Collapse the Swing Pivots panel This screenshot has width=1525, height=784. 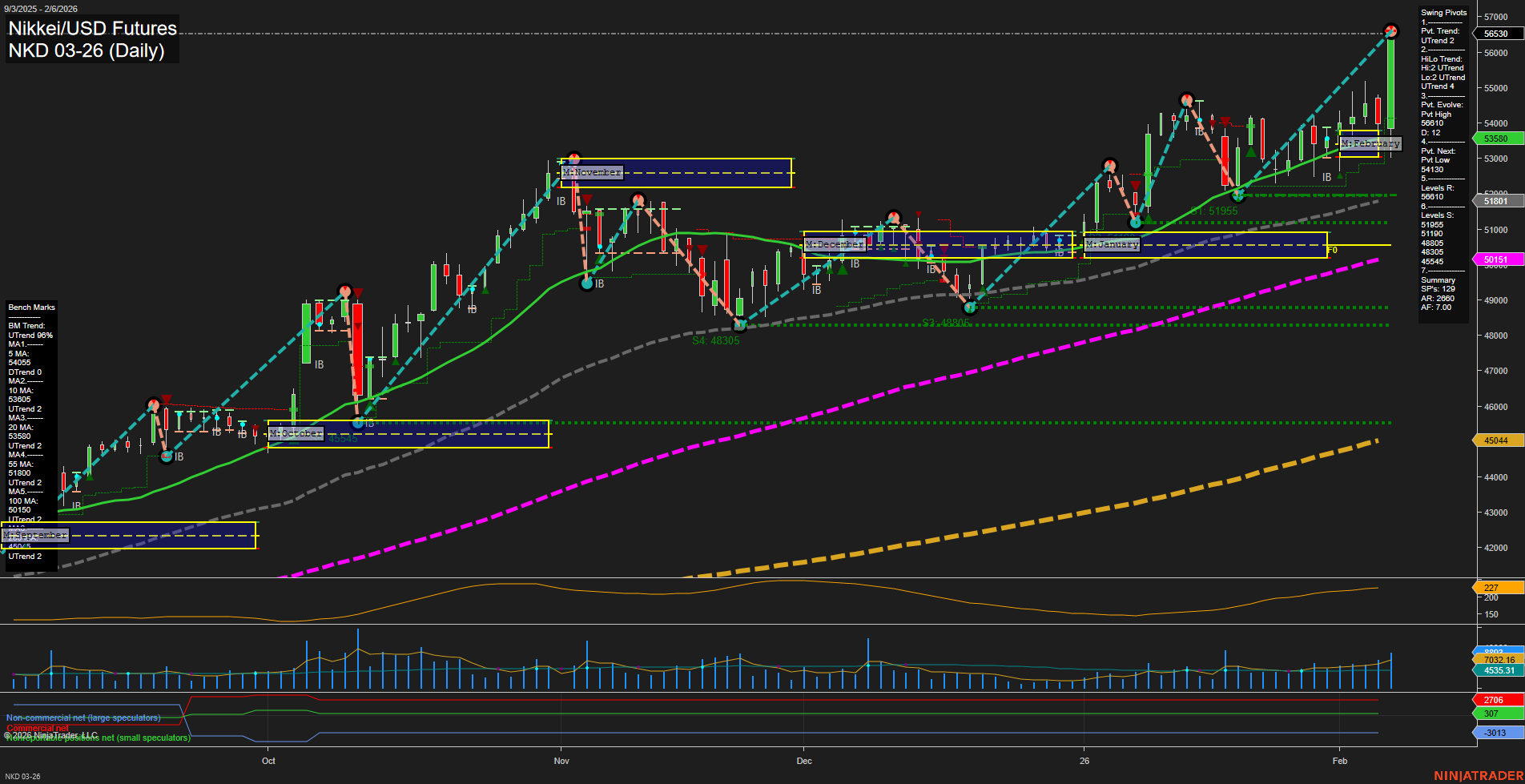pos(1443,12)
